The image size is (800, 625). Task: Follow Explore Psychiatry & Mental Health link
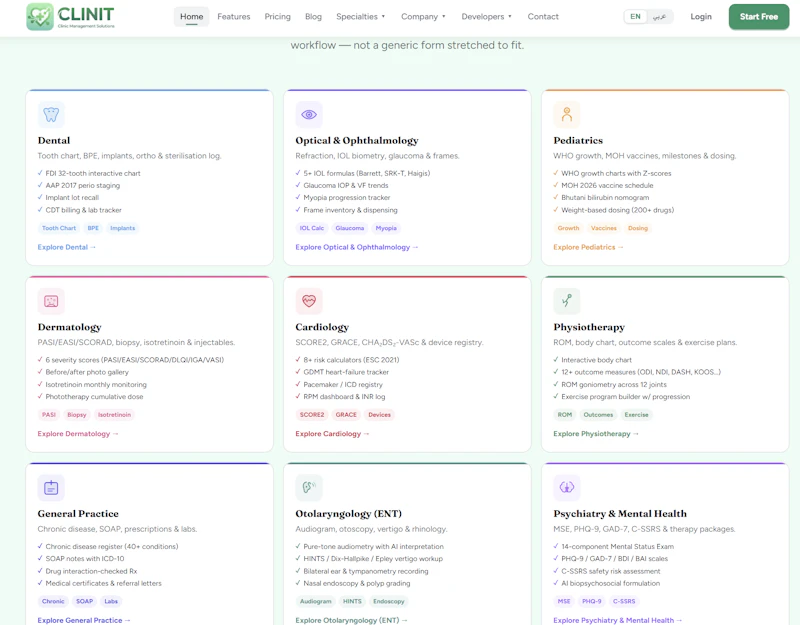click(x=617, y=620)
